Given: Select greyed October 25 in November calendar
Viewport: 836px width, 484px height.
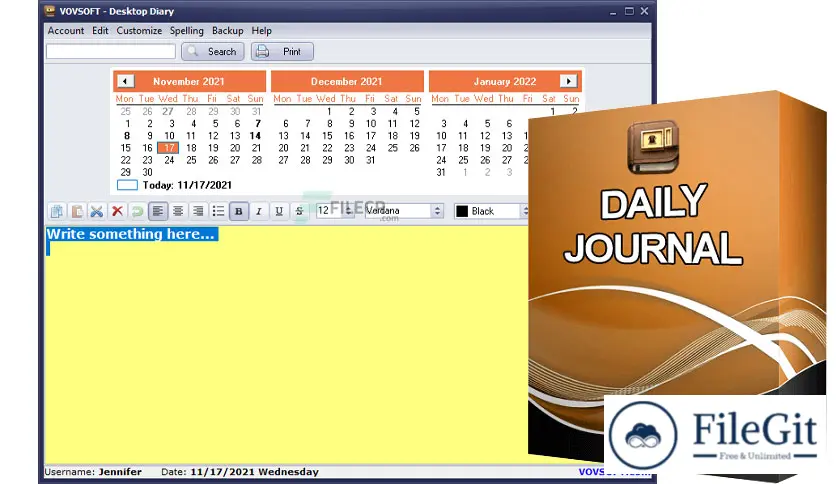Looking at the screenshot, I should coord(125,111).
